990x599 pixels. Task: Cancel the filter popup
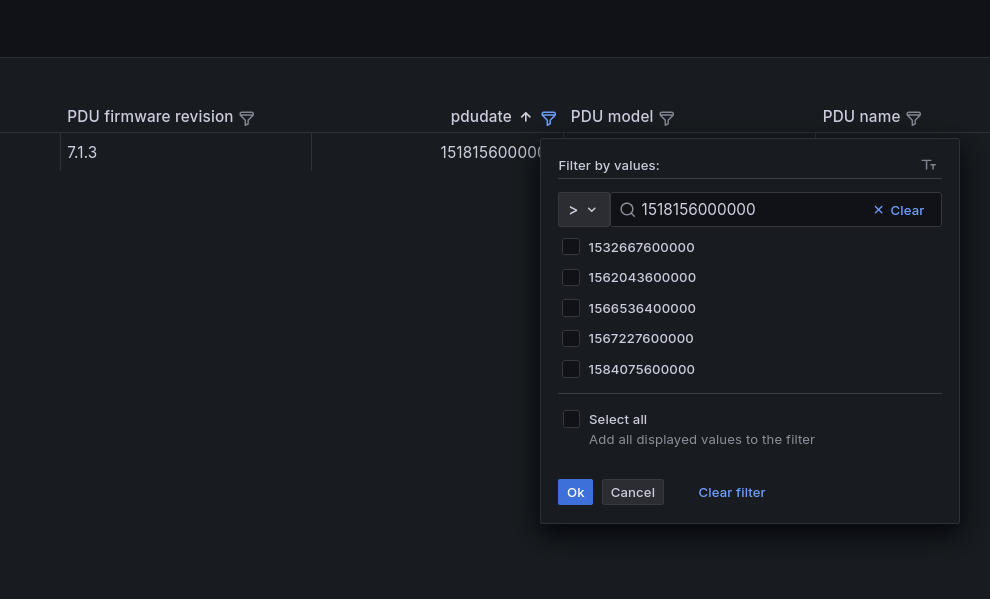click(633, 492)
